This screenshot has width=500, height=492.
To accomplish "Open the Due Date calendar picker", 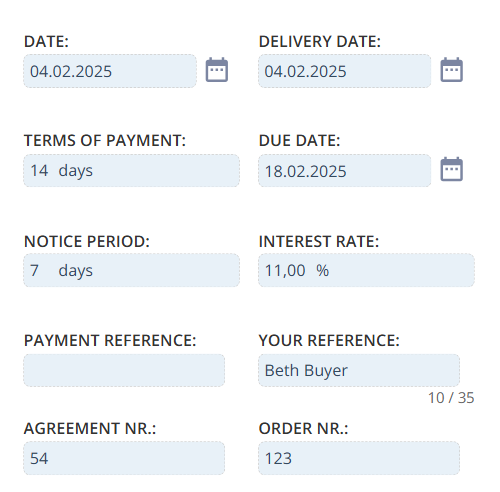I will [x=452, y=169].
